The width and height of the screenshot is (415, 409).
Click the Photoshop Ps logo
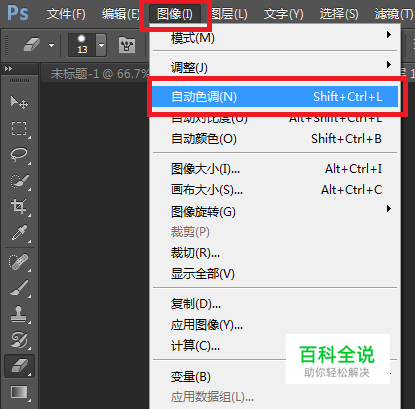coord(18,13)
